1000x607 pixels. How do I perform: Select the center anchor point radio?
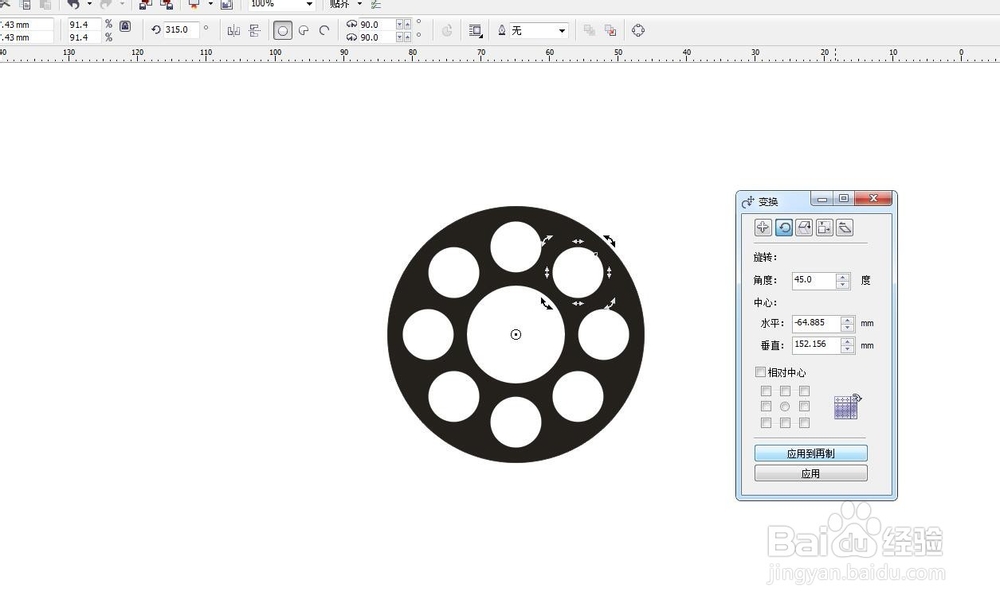pyautogui.click(x=785, y=406)
